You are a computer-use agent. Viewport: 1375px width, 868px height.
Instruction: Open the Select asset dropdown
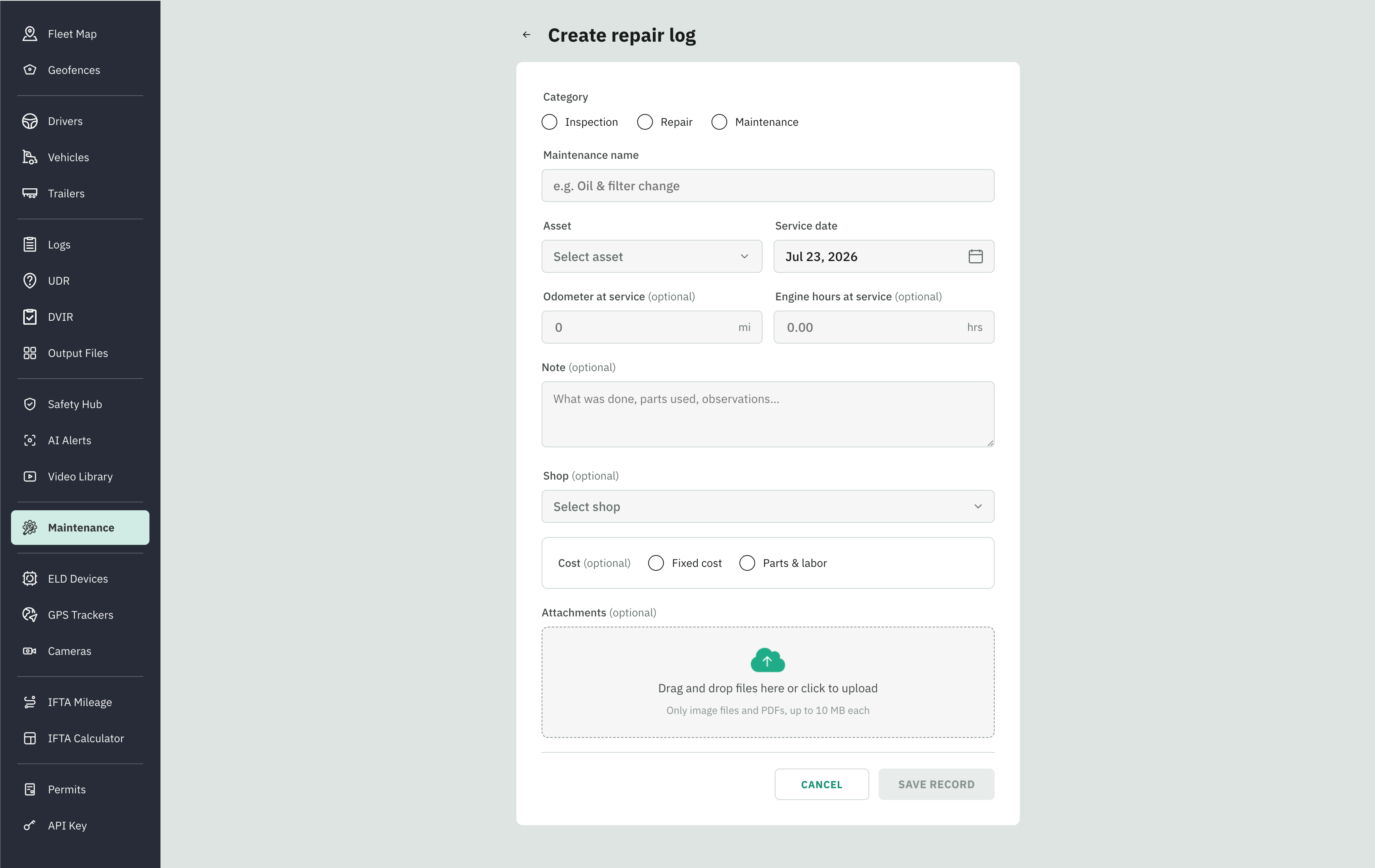click(652, 256)
